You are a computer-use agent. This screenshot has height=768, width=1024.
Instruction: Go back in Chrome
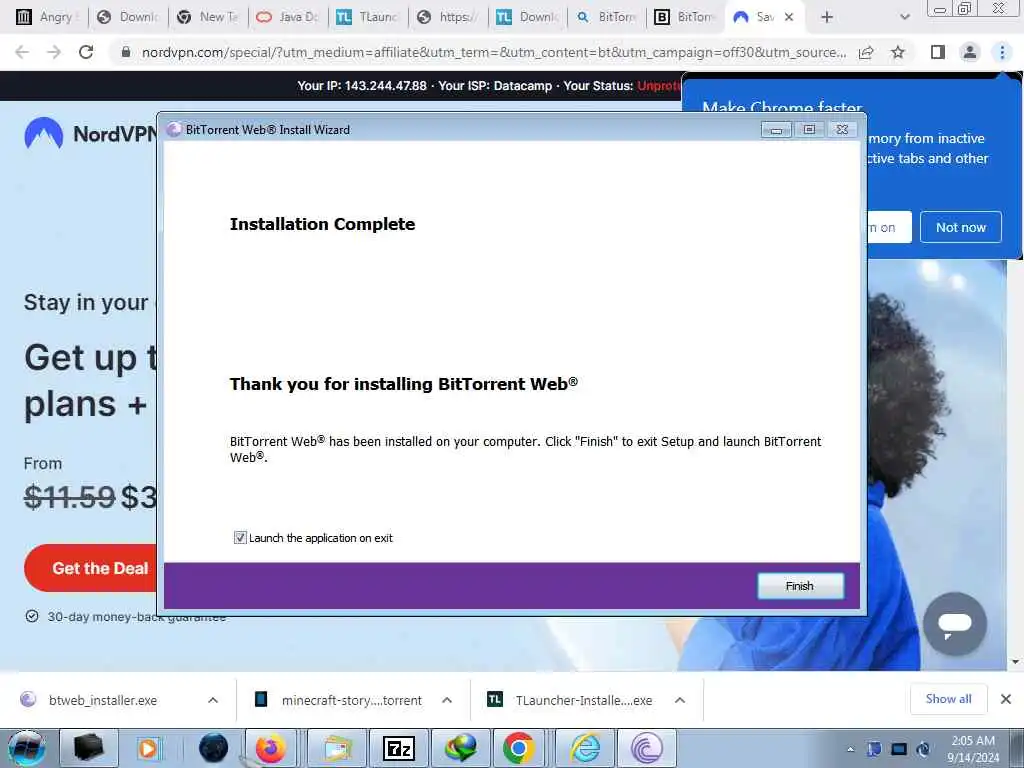tap(22, 52)
